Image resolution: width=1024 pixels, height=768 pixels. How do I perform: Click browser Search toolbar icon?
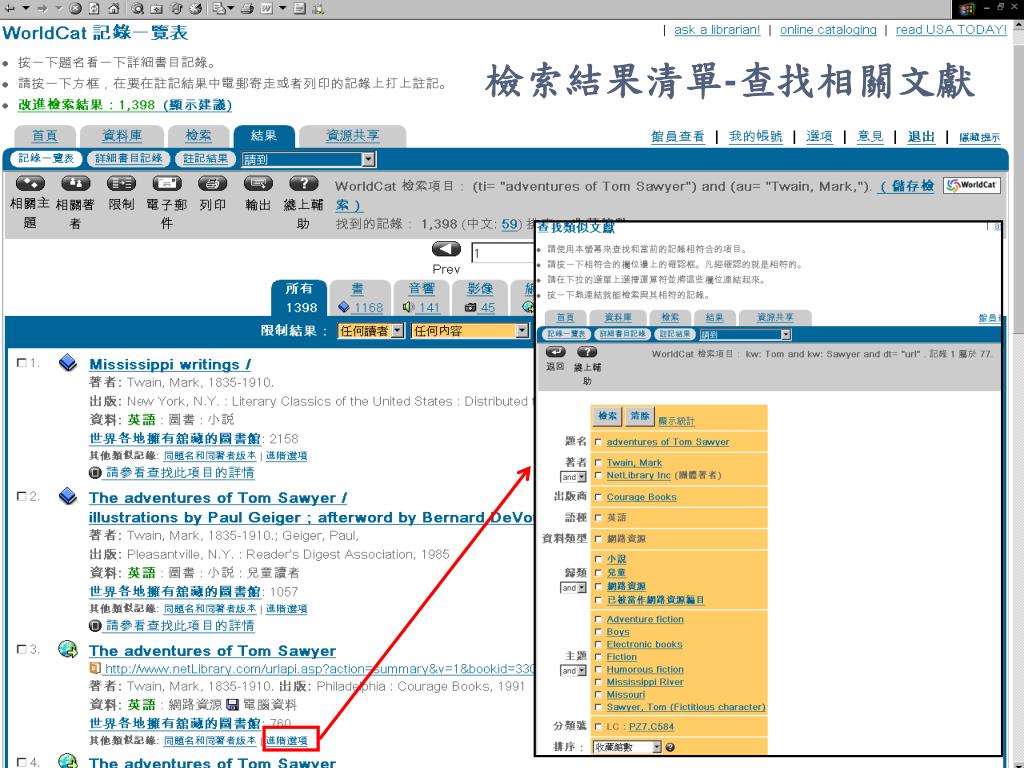(138, 8)
